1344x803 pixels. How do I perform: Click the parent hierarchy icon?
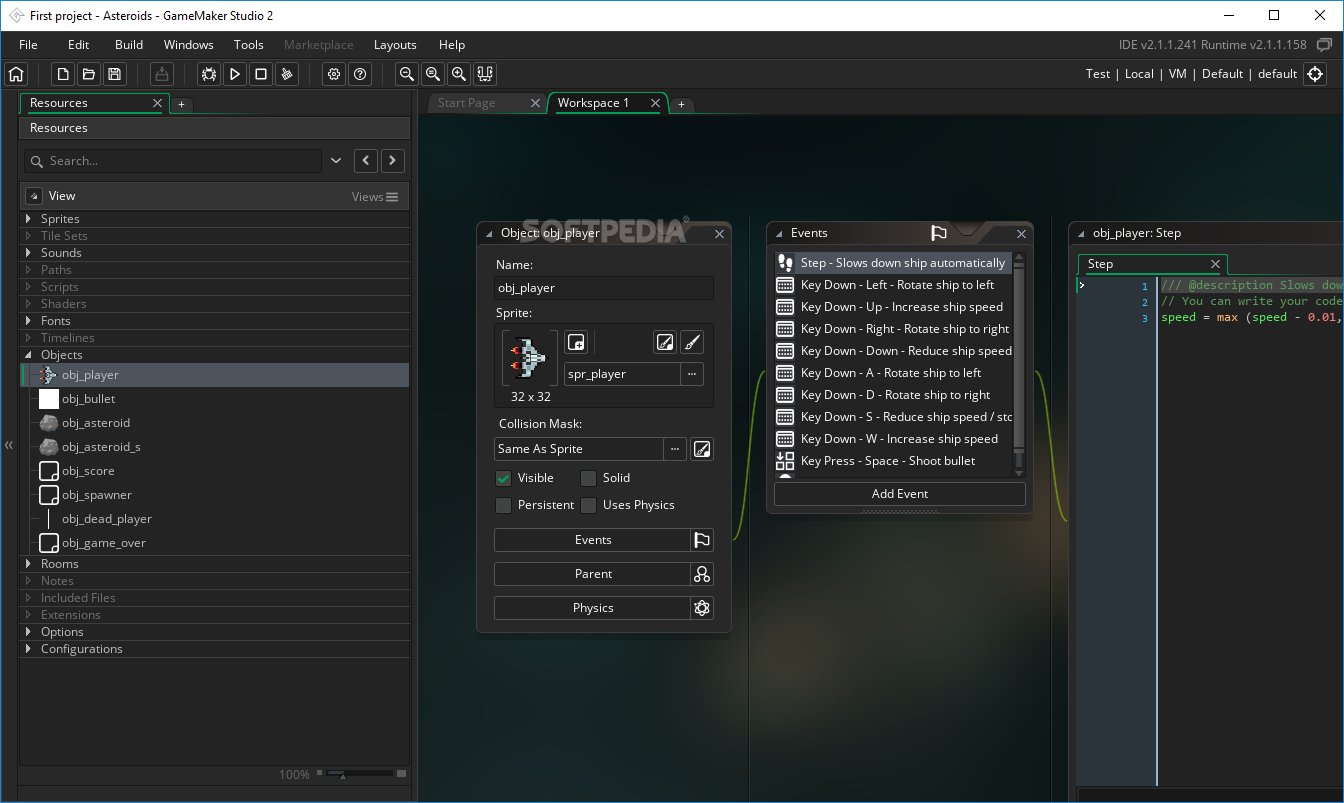pos(702,574)
